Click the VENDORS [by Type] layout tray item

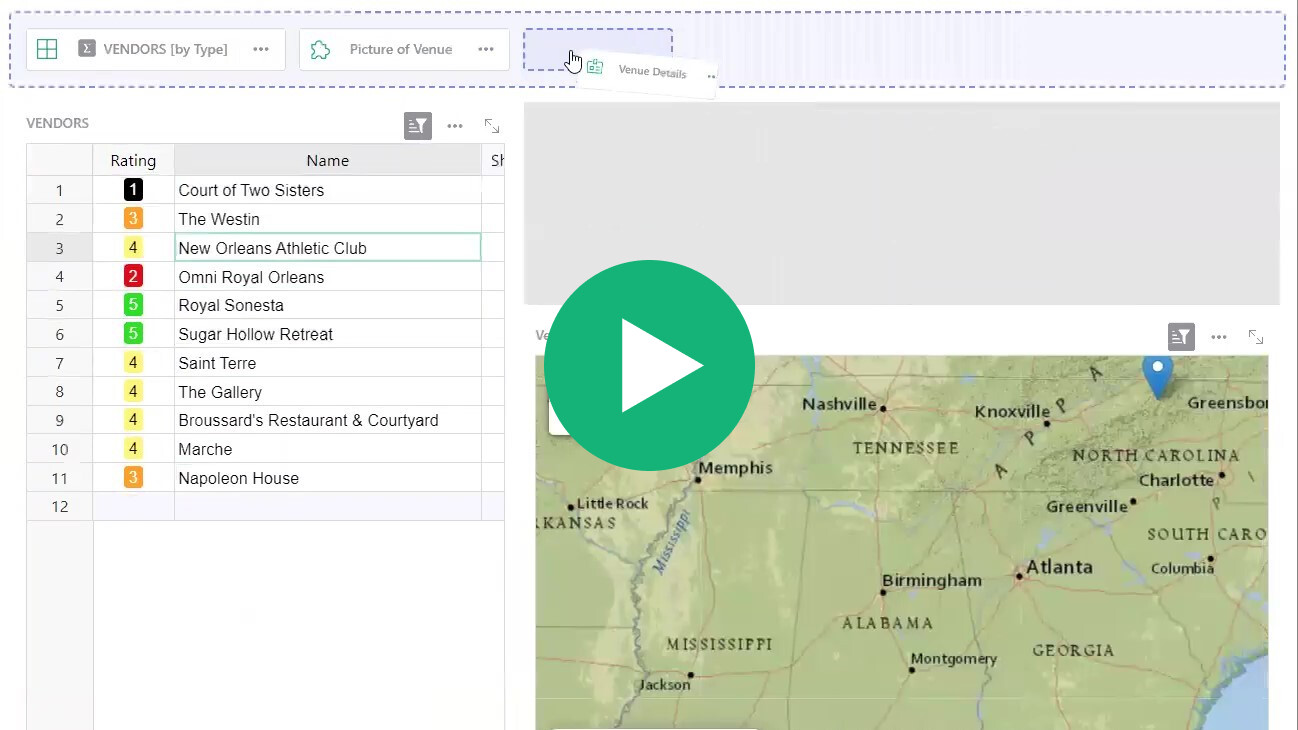click(x=156, y=49)
